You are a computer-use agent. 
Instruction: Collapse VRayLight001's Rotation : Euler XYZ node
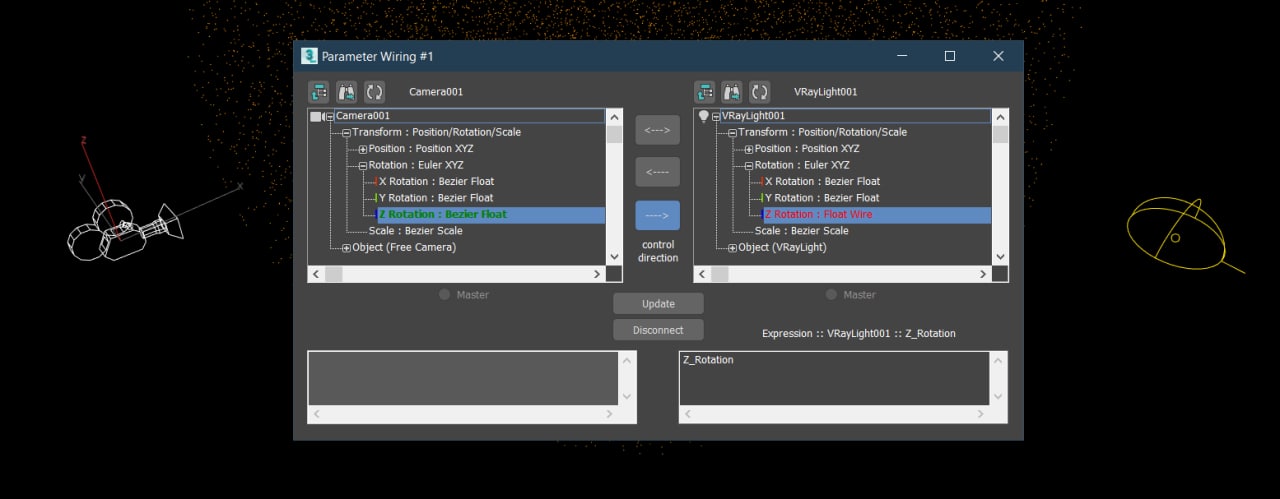click(x=749, y=165)
